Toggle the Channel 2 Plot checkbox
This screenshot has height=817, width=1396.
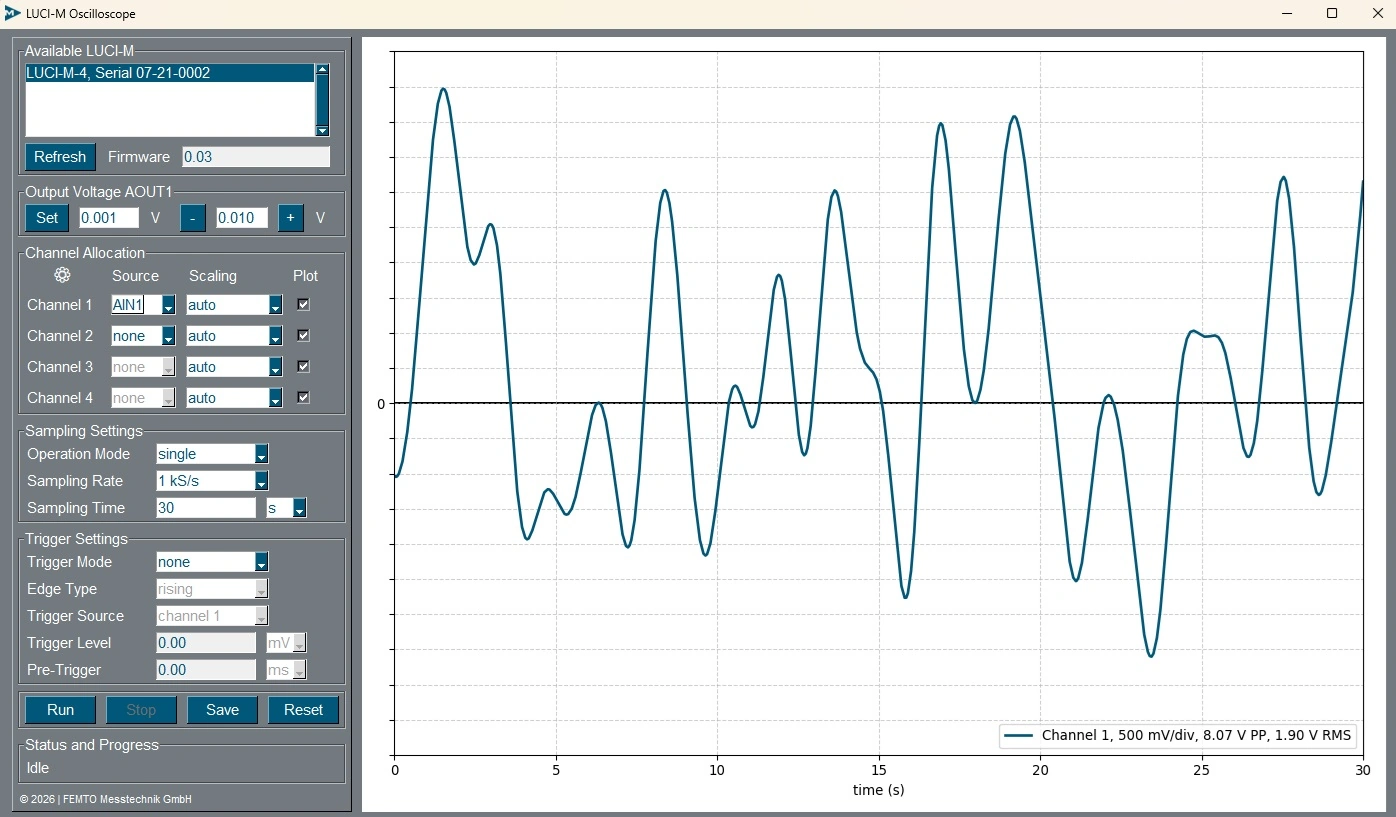(x=304, y=336)
